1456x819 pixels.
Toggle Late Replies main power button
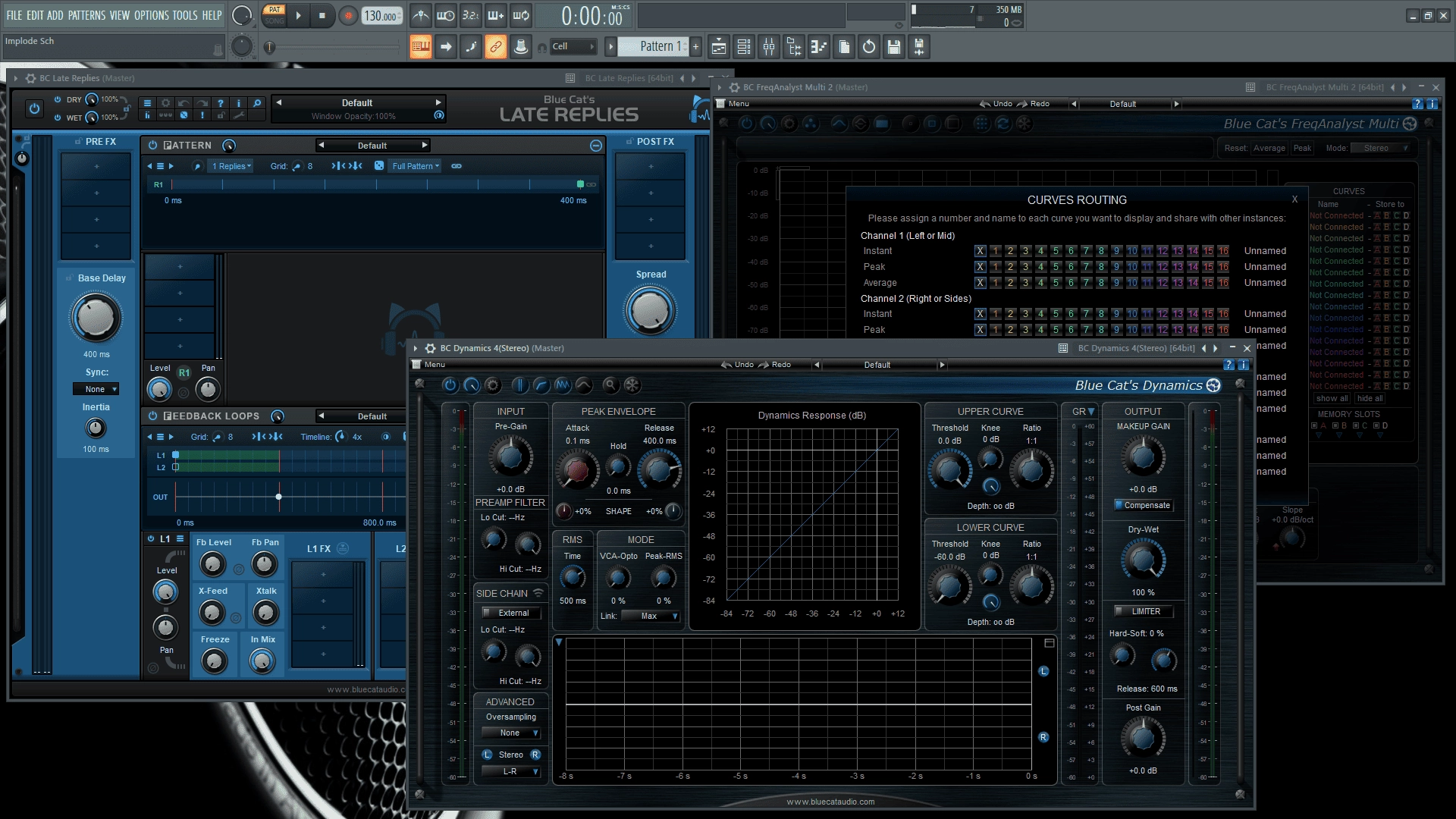pos(34,108)
